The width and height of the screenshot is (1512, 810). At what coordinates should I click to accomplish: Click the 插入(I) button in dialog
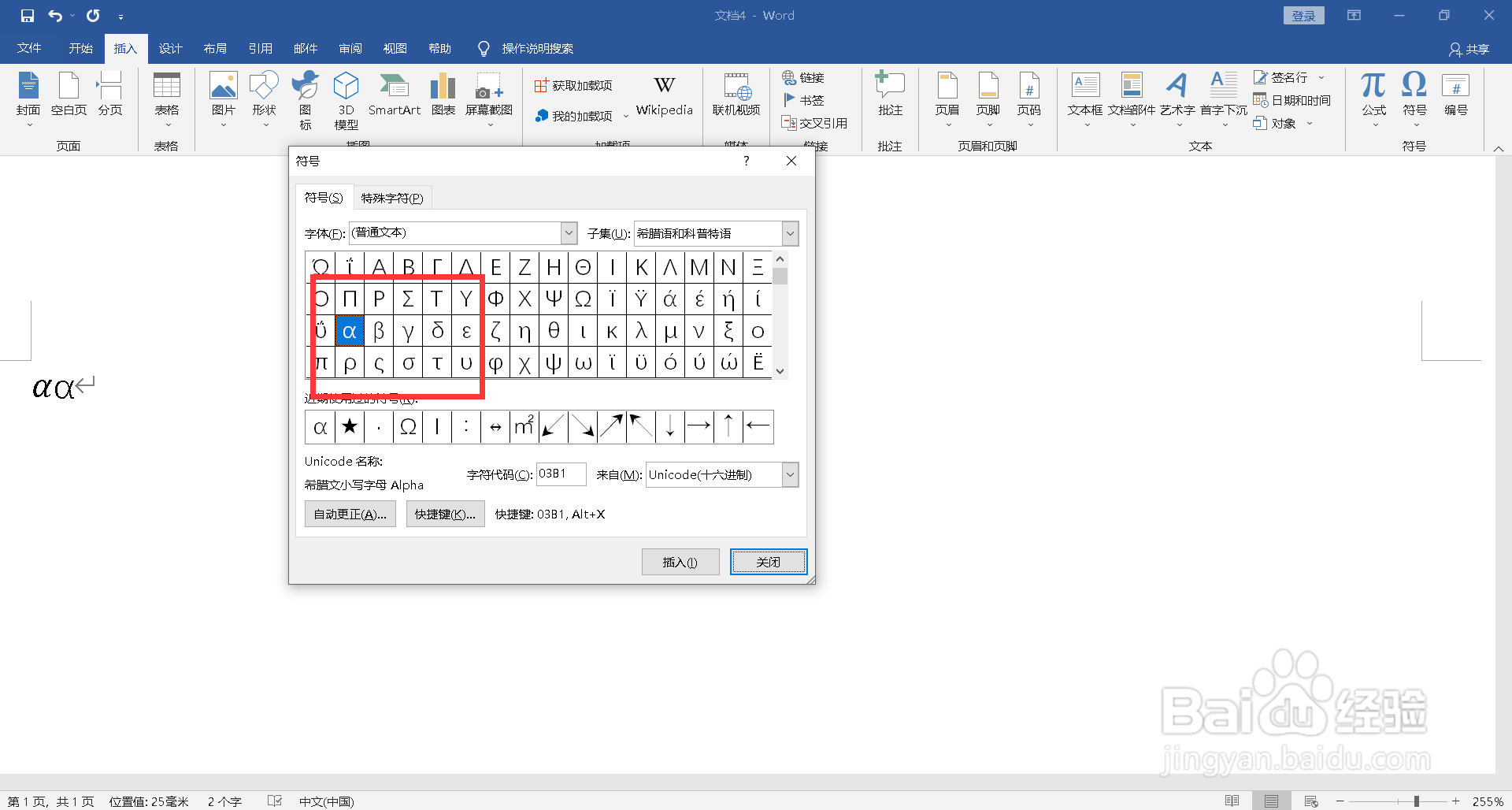pyautogui.click(x=680, y=562)
